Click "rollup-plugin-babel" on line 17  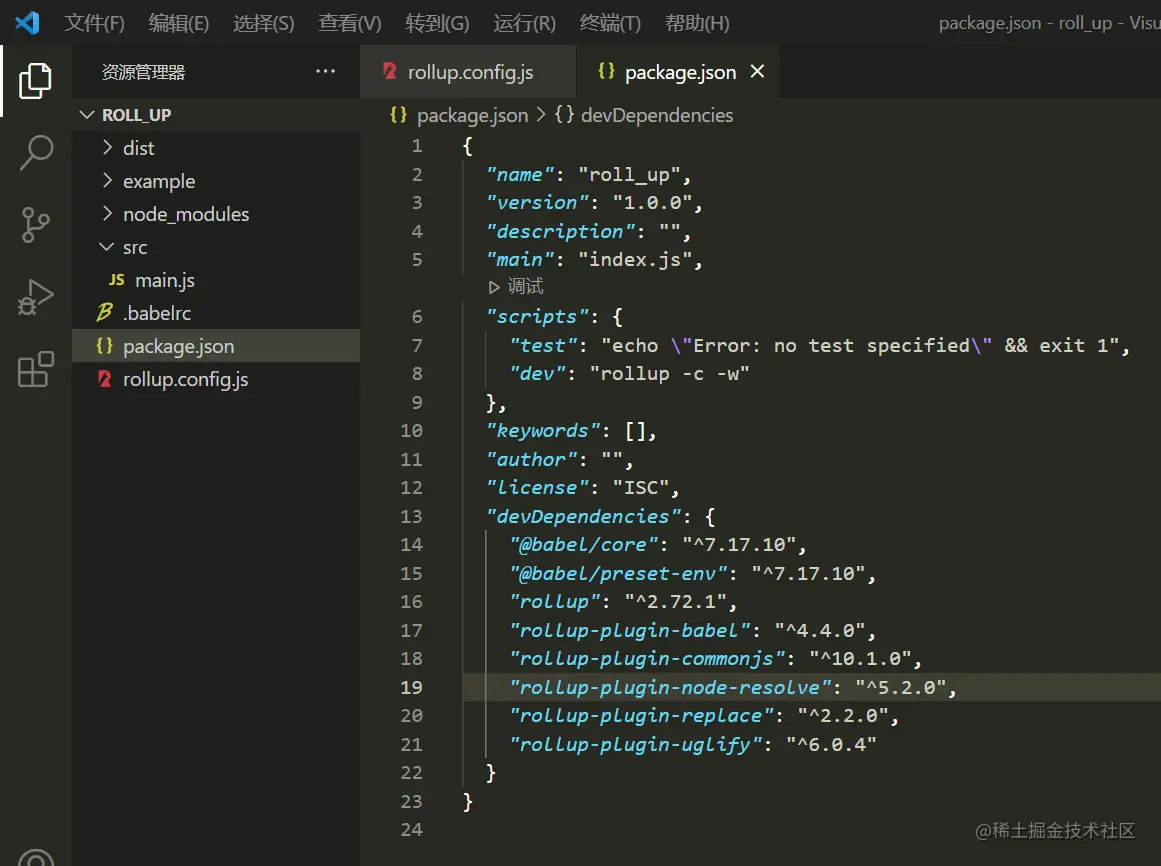click(x=629, y=631)
